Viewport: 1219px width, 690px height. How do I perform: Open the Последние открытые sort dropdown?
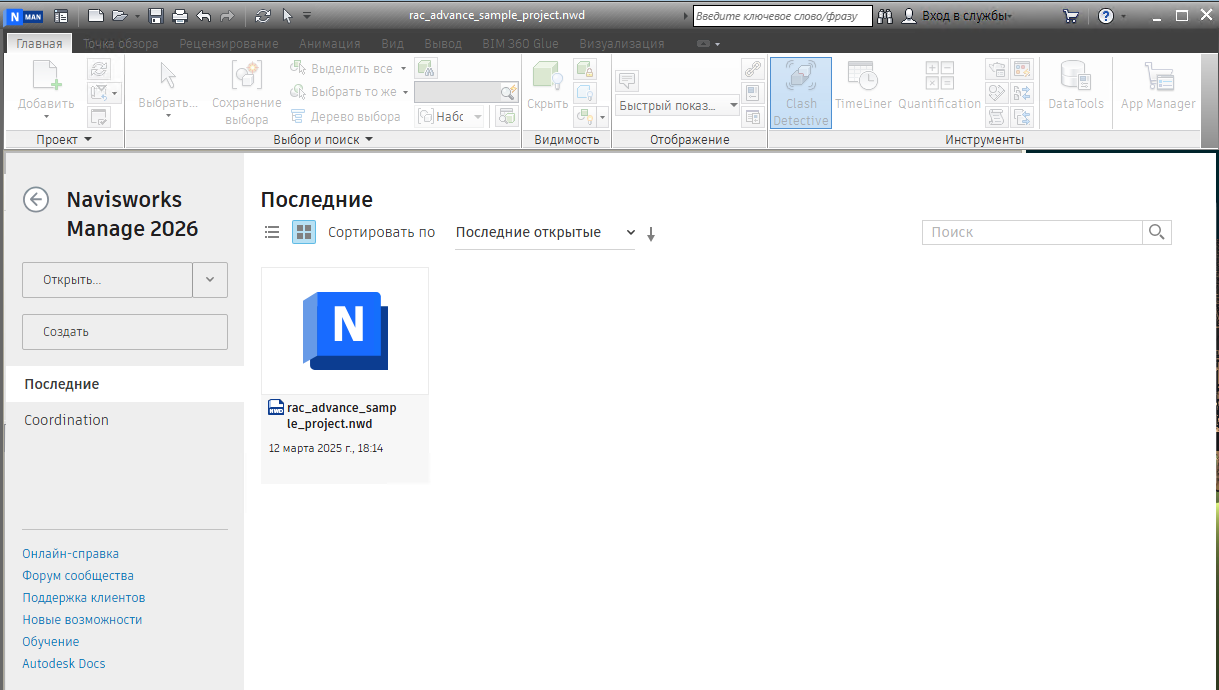(x=545, y=232)
